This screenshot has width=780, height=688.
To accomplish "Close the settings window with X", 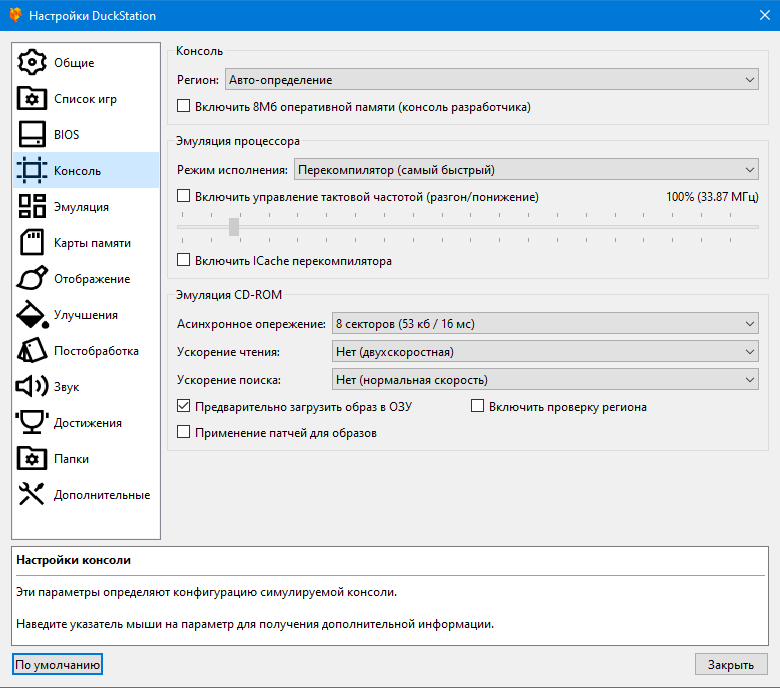I will (765, 15).
